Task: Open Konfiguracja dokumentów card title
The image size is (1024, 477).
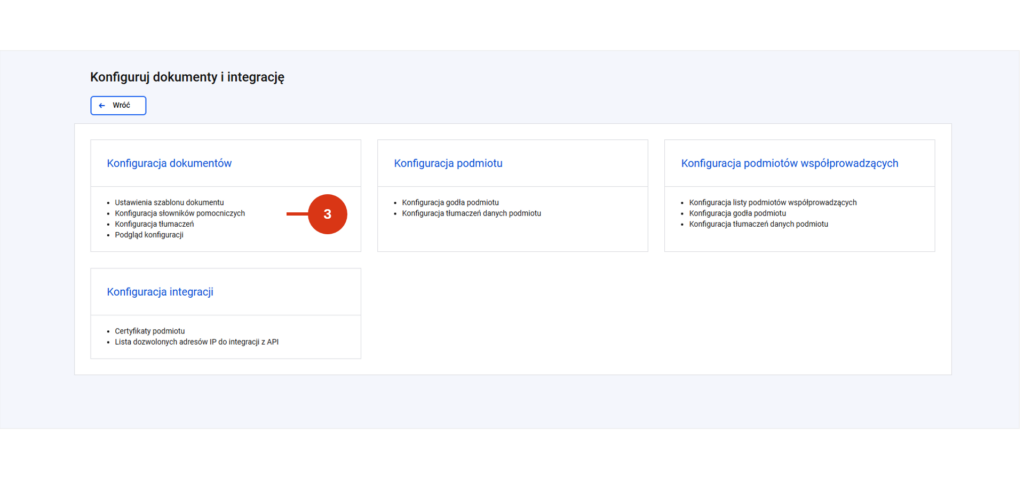Action: click(169, 163)
